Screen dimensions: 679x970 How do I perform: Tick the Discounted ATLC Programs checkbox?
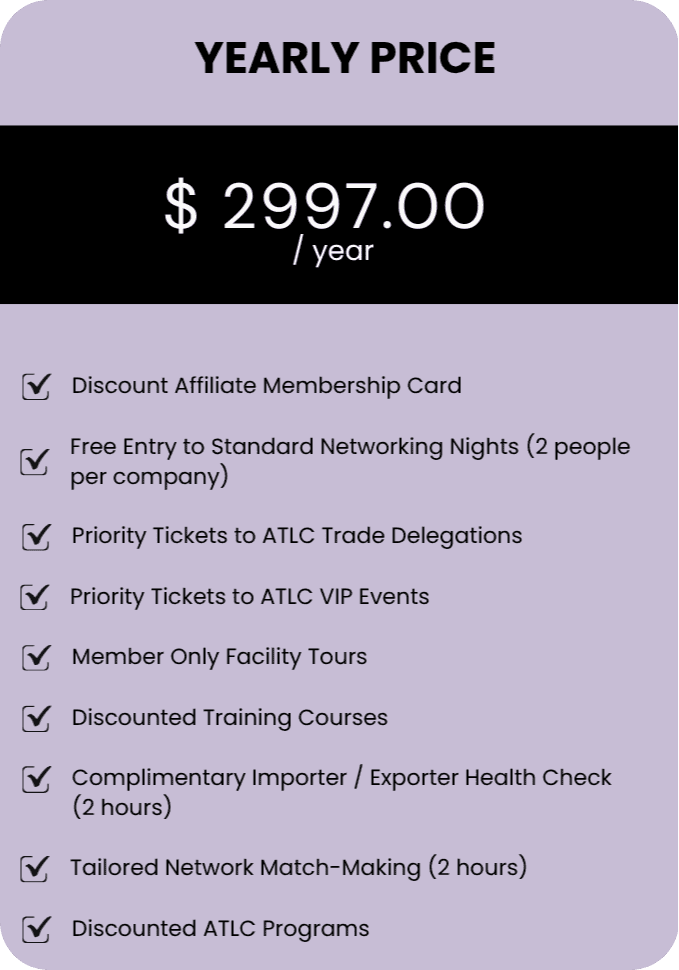click(x=36, y=929)
